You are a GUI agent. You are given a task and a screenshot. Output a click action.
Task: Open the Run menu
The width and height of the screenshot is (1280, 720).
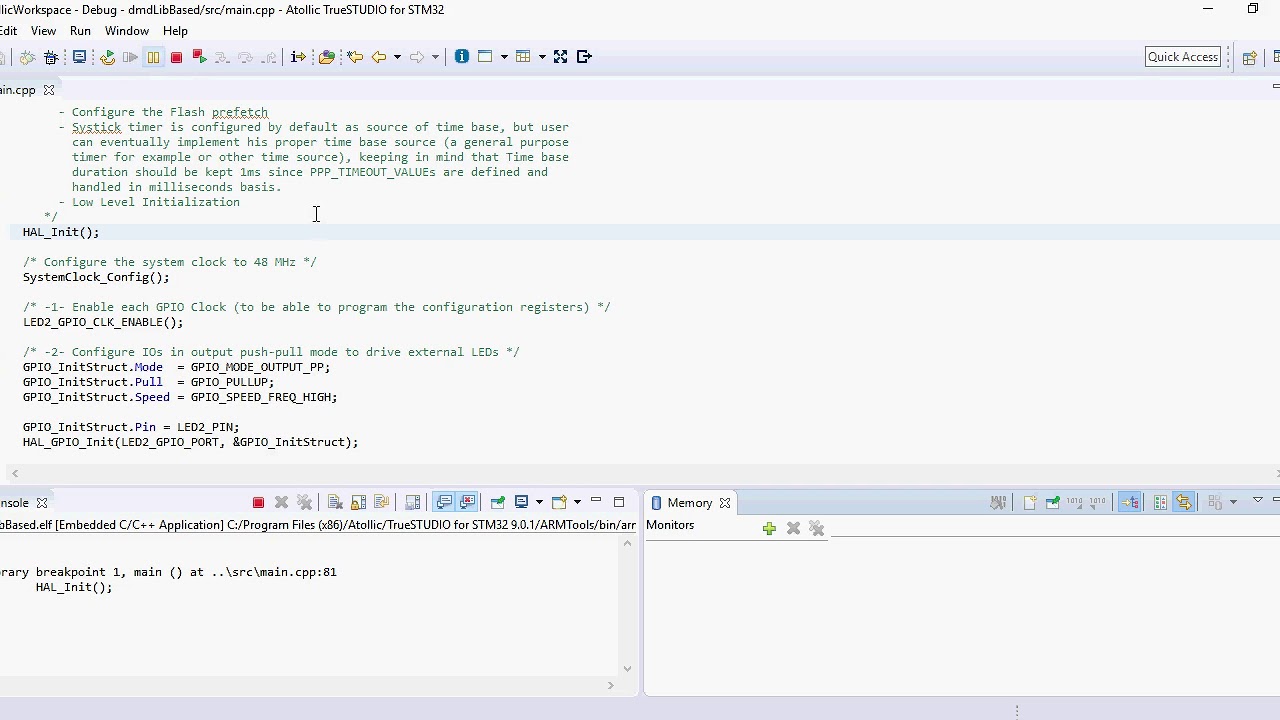point(80,31)
